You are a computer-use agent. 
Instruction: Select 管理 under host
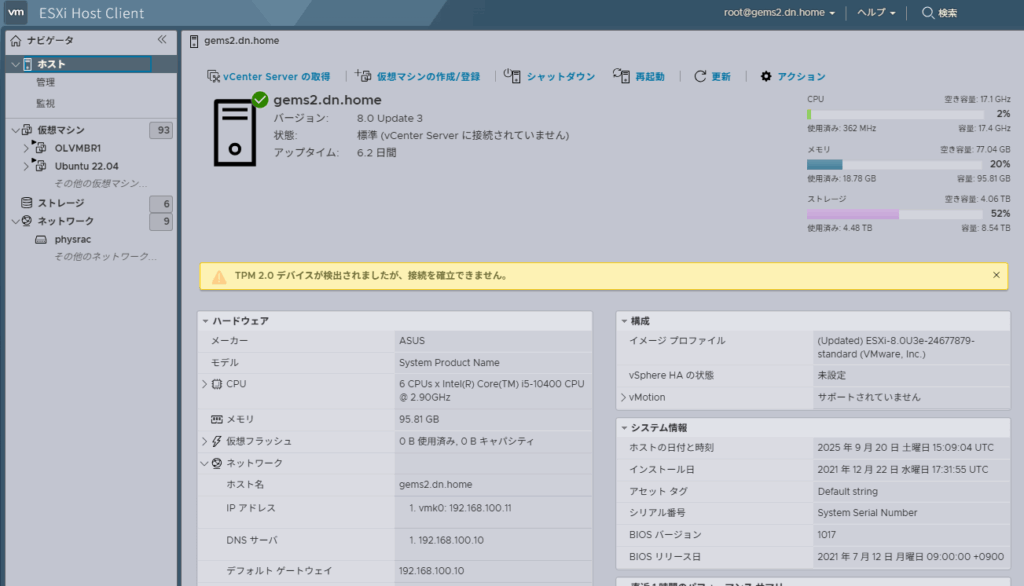tap(46, 82)
